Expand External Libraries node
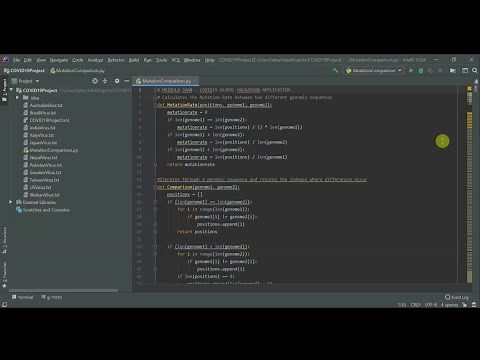The height and width of the screenshot is (360, 480). [11, 202]
